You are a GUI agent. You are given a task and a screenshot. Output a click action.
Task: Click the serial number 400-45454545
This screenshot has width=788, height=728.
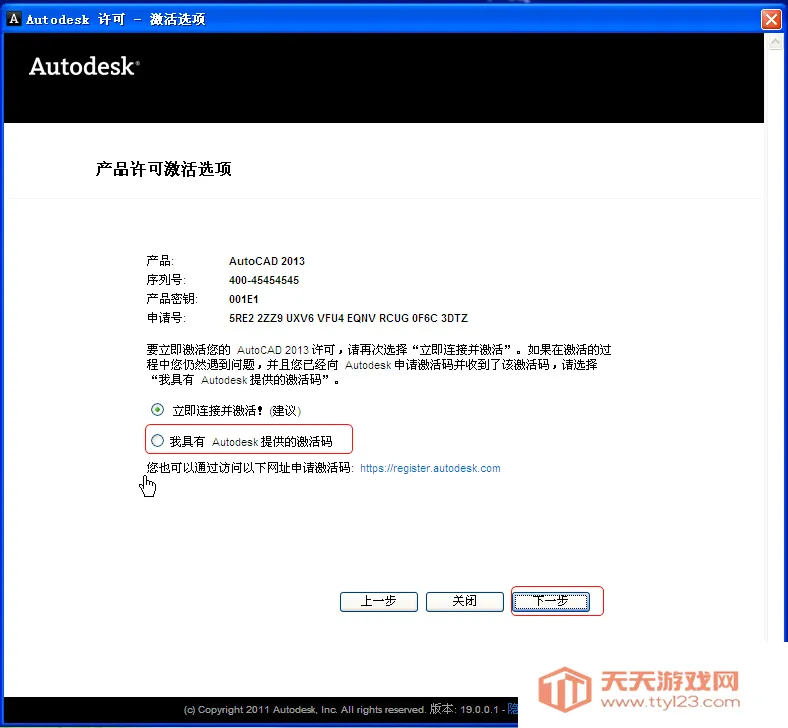coord(264,280)
